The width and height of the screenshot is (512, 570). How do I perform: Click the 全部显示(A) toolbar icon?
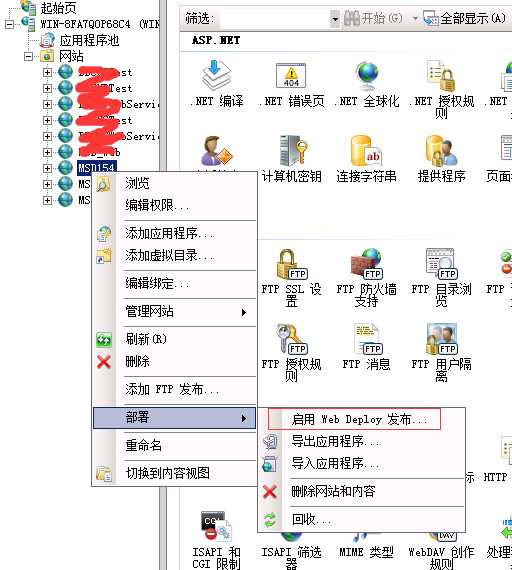tap(431, 18)
